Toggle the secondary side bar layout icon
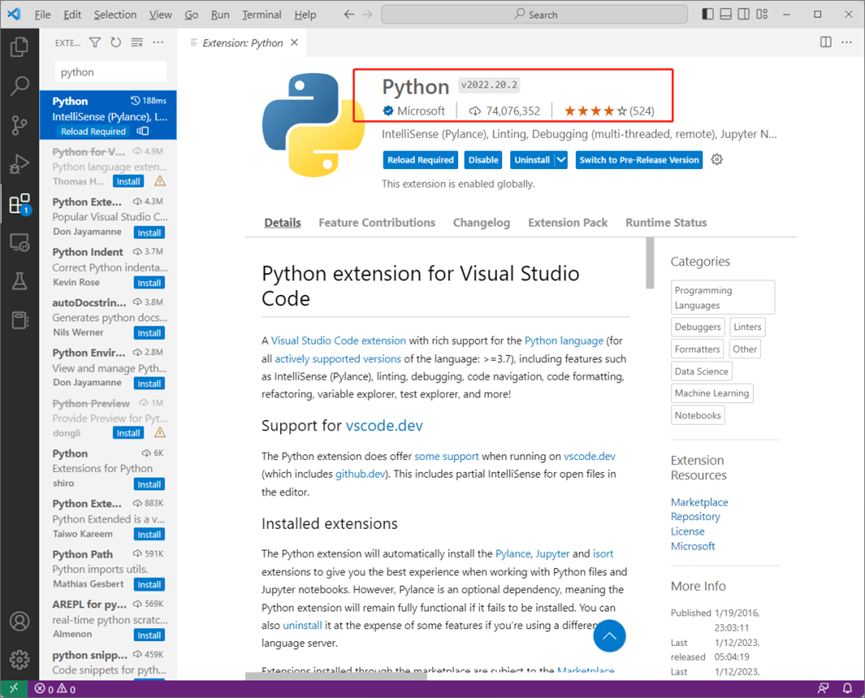865x698 pixels. pos(744,14)
